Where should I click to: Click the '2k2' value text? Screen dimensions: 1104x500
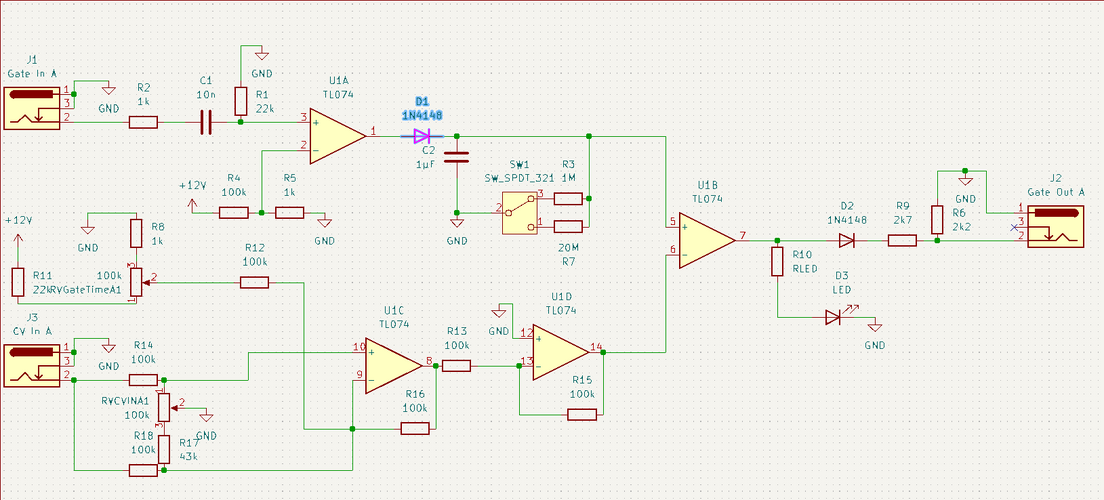click(x=962, y=227)
